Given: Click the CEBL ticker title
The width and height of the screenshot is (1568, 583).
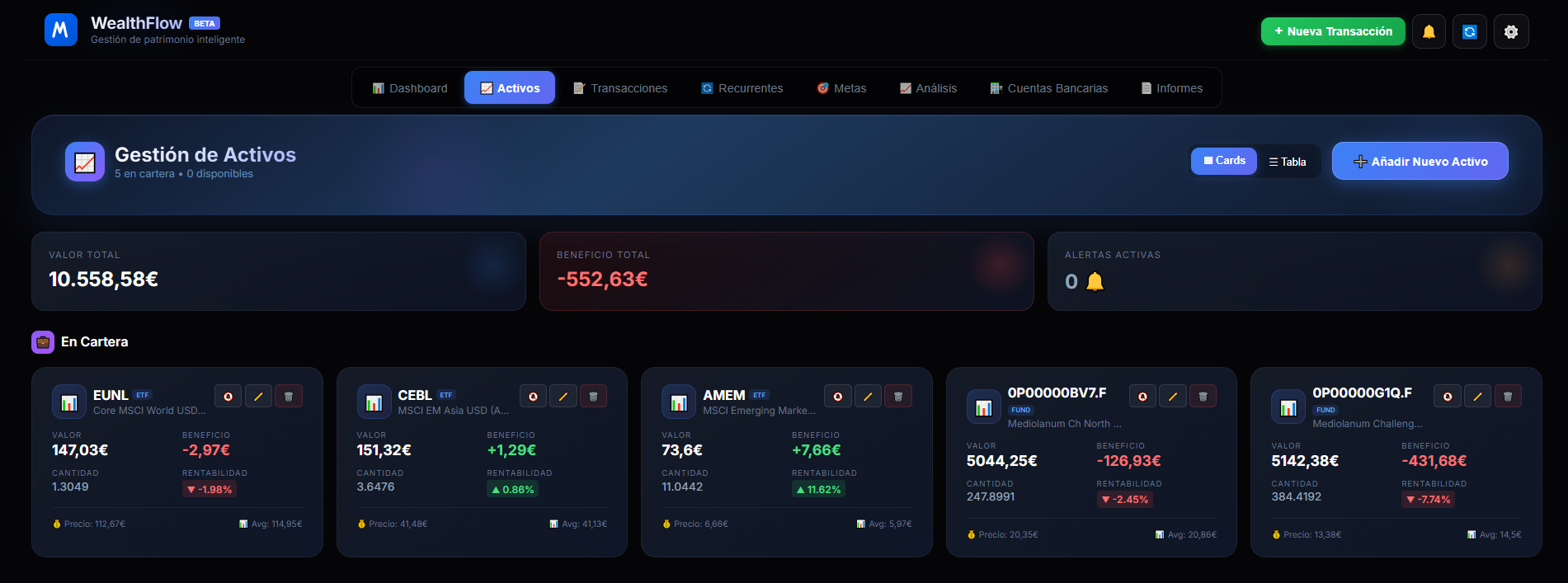Looking at the screenshot, I should (x=415, y=396).
